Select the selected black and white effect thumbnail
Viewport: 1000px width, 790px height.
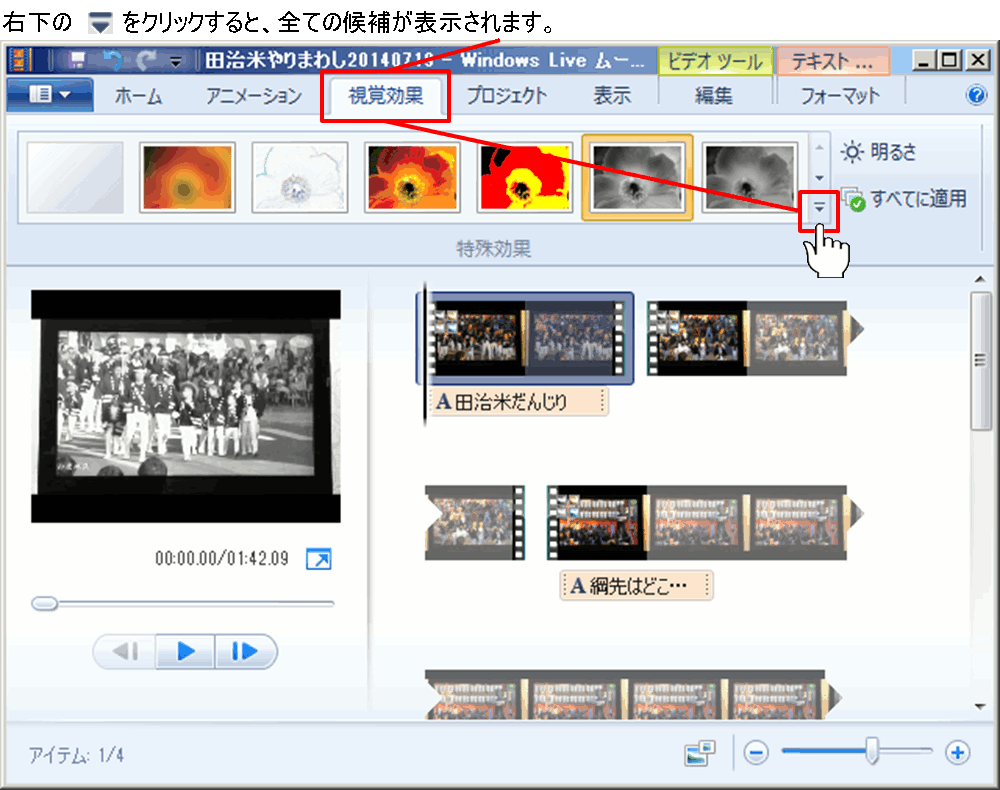tap(637, 177)
